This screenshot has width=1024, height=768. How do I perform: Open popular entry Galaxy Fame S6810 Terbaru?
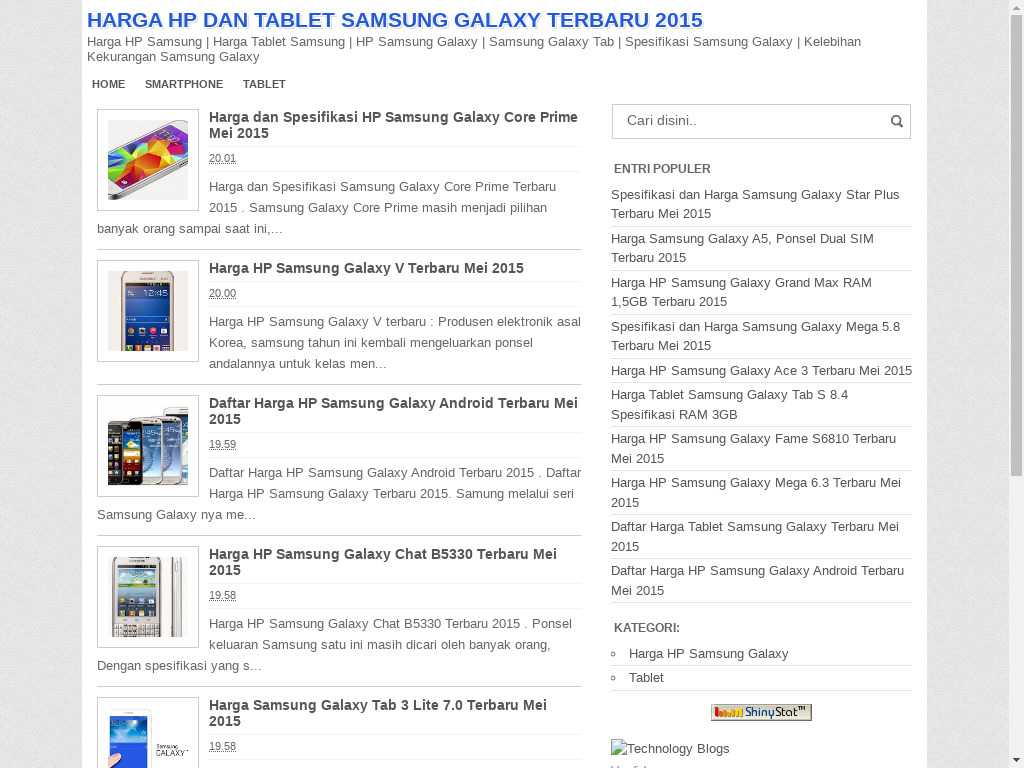pos(753,448)
